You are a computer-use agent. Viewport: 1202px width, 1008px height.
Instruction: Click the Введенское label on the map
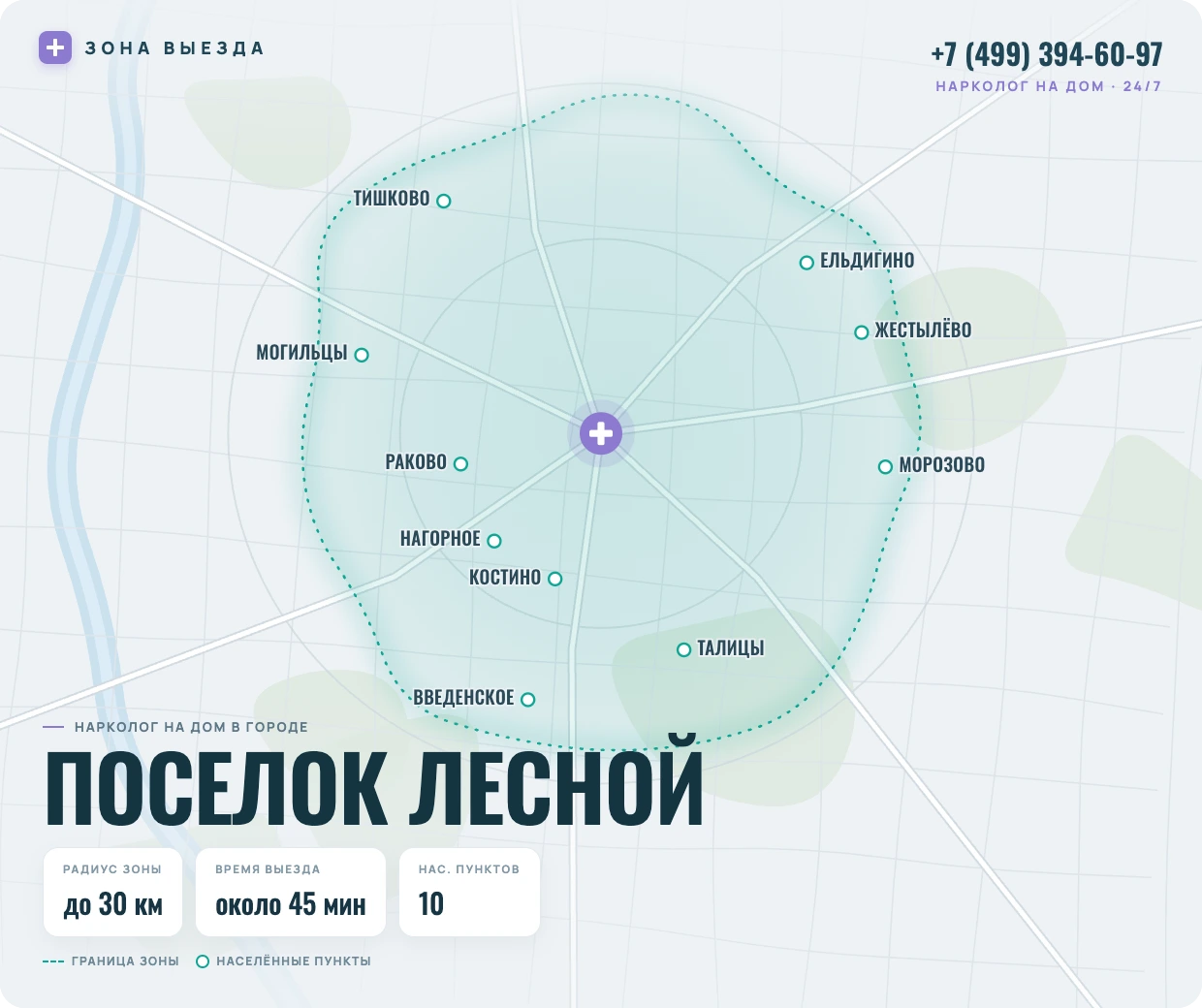463,698
